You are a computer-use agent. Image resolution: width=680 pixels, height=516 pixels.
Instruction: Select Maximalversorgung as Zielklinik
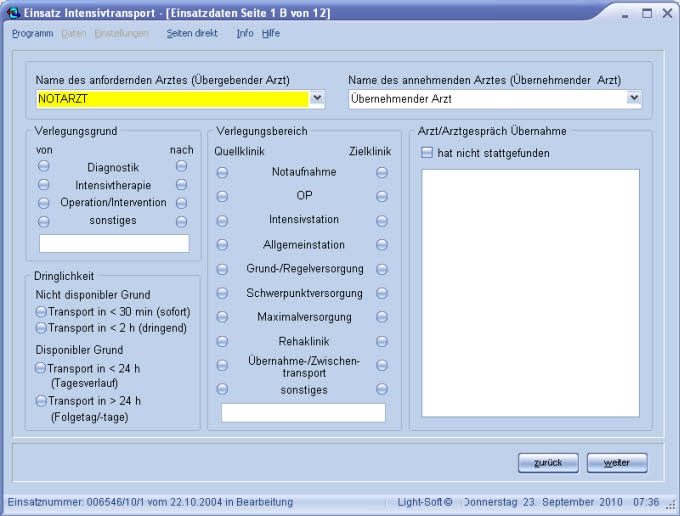[x=382, y=317]
